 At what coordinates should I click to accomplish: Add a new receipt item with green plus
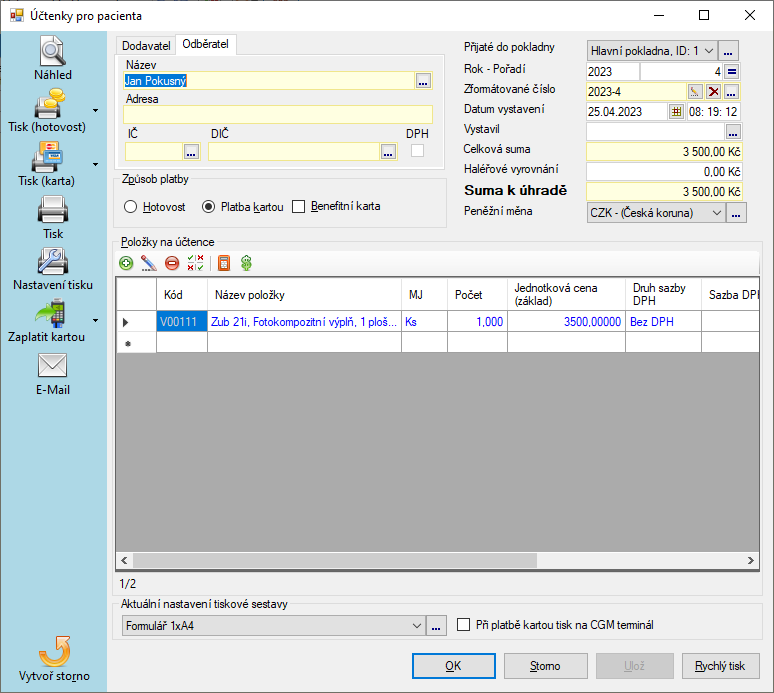126,263
